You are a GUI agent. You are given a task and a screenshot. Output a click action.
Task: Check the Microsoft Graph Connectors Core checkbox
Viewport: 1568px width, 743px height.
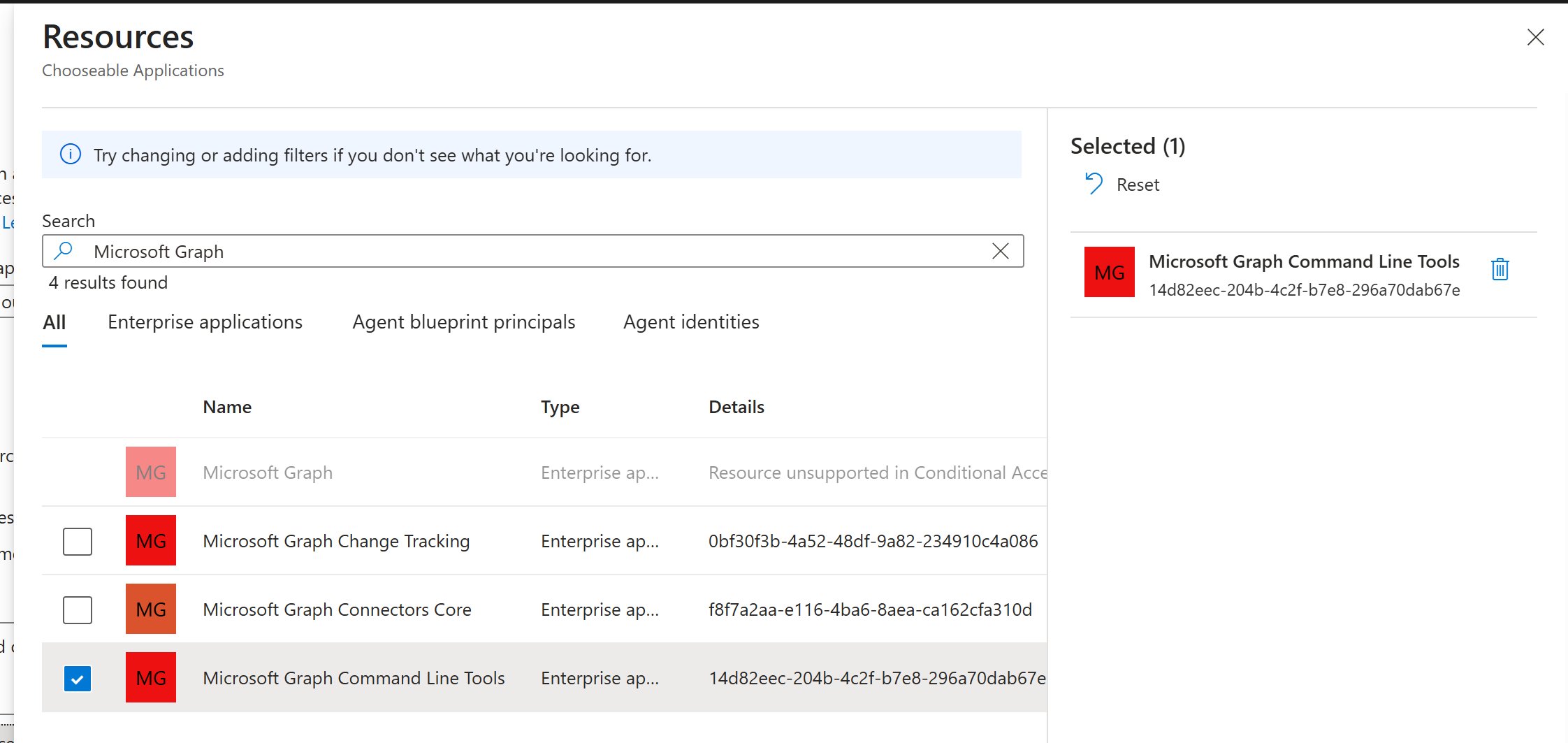coord(78,609)
